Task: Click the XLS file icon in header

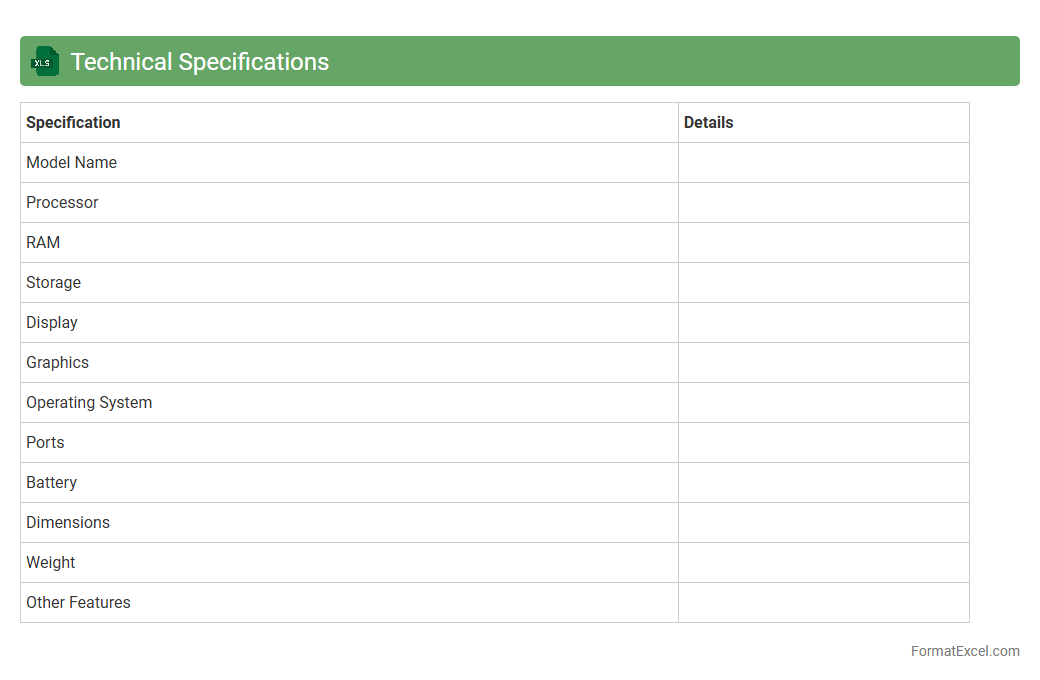Action: (x=45, y=61)
